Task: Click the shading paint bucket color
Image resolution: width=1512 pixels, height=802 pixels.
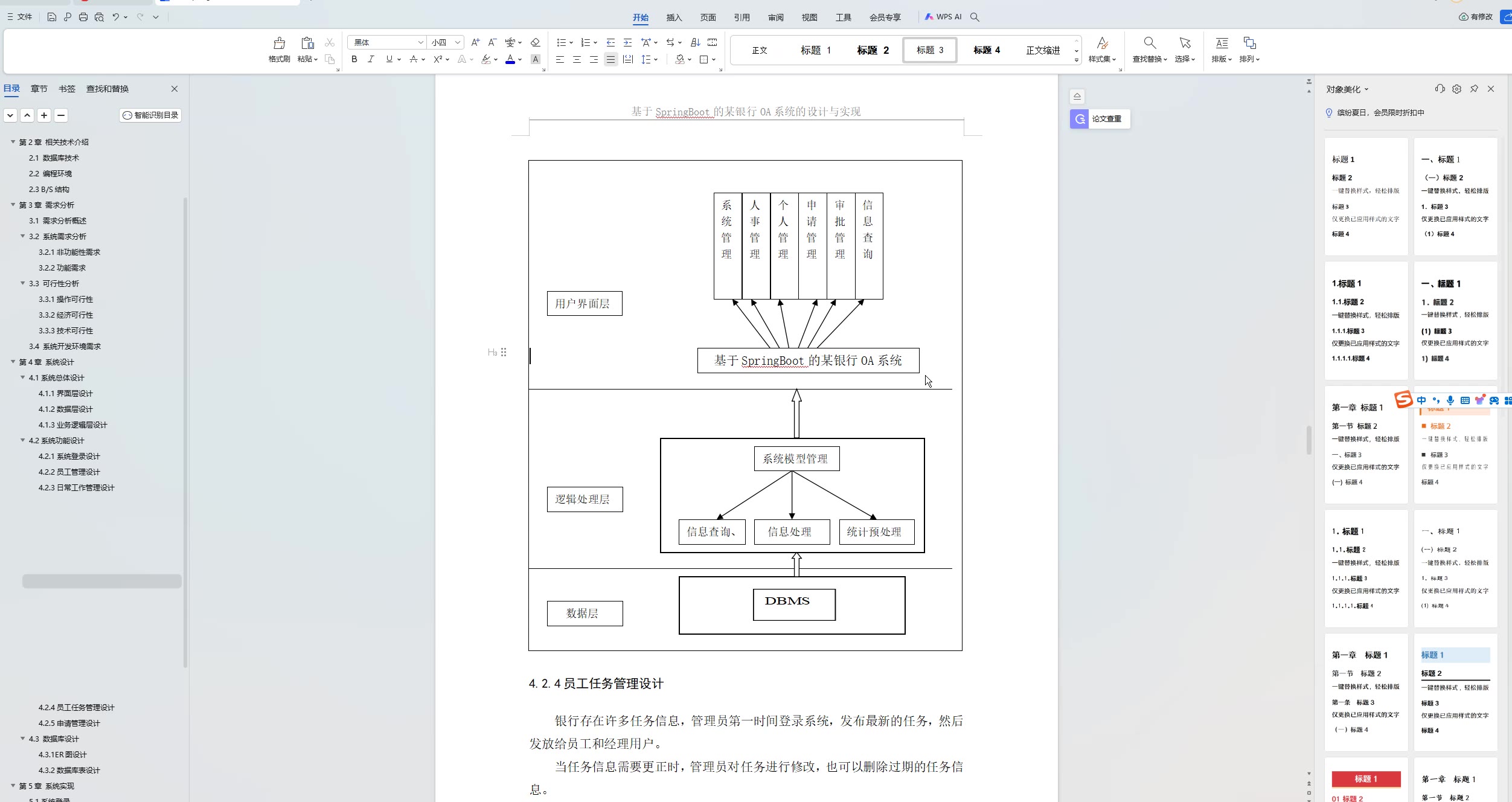Action: coord(680,59)
